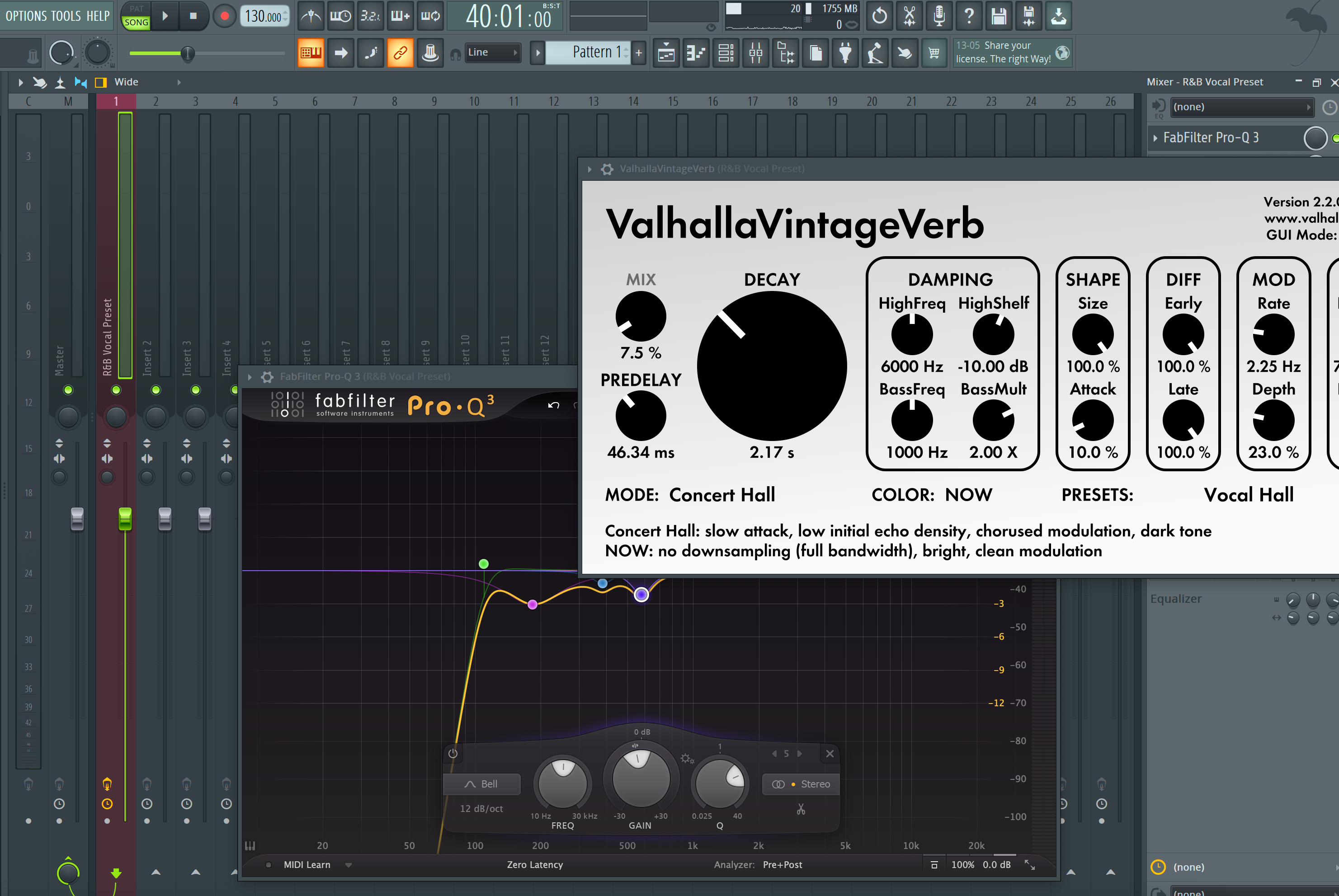The image size is (1339, 896).
Task: Open the Line snap dropdown
Action: click(x=493, y=52)
